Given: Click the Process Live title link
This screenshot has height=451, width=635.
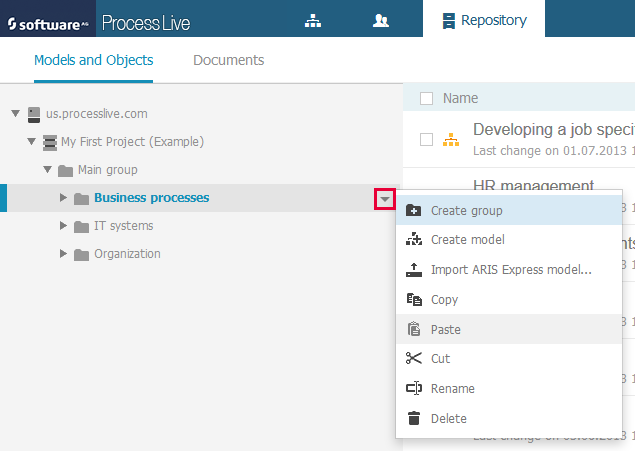Looking at the screenshot, I should click(146, 23).
